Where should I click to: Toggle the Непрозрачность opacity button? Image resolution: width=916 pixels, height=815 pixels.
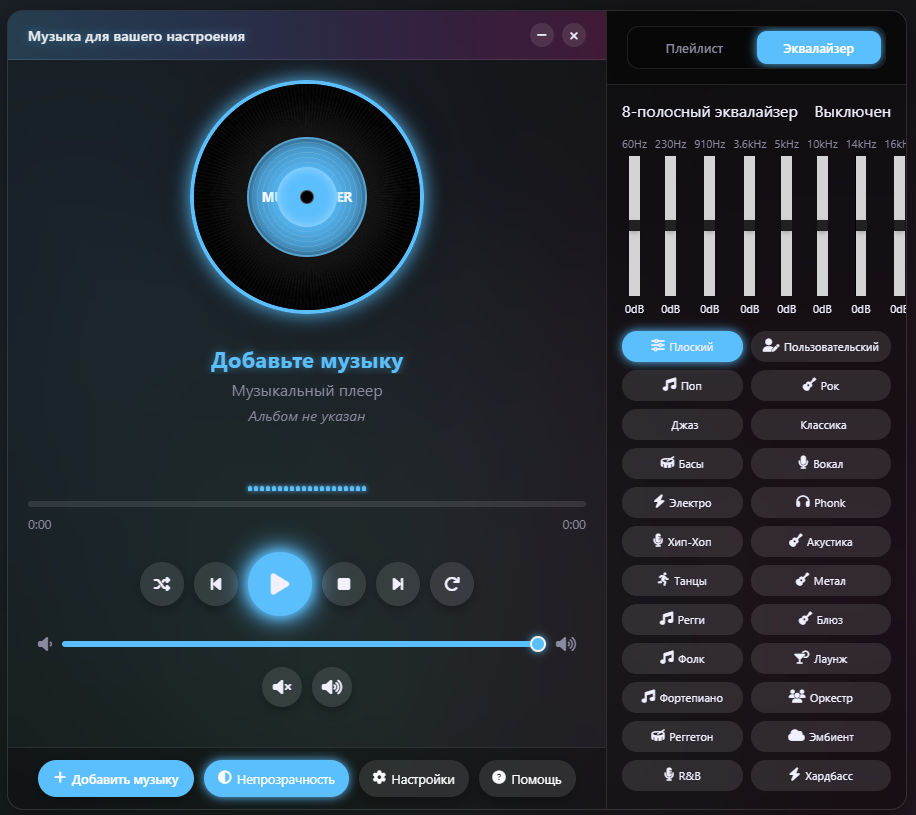(276, 779)
